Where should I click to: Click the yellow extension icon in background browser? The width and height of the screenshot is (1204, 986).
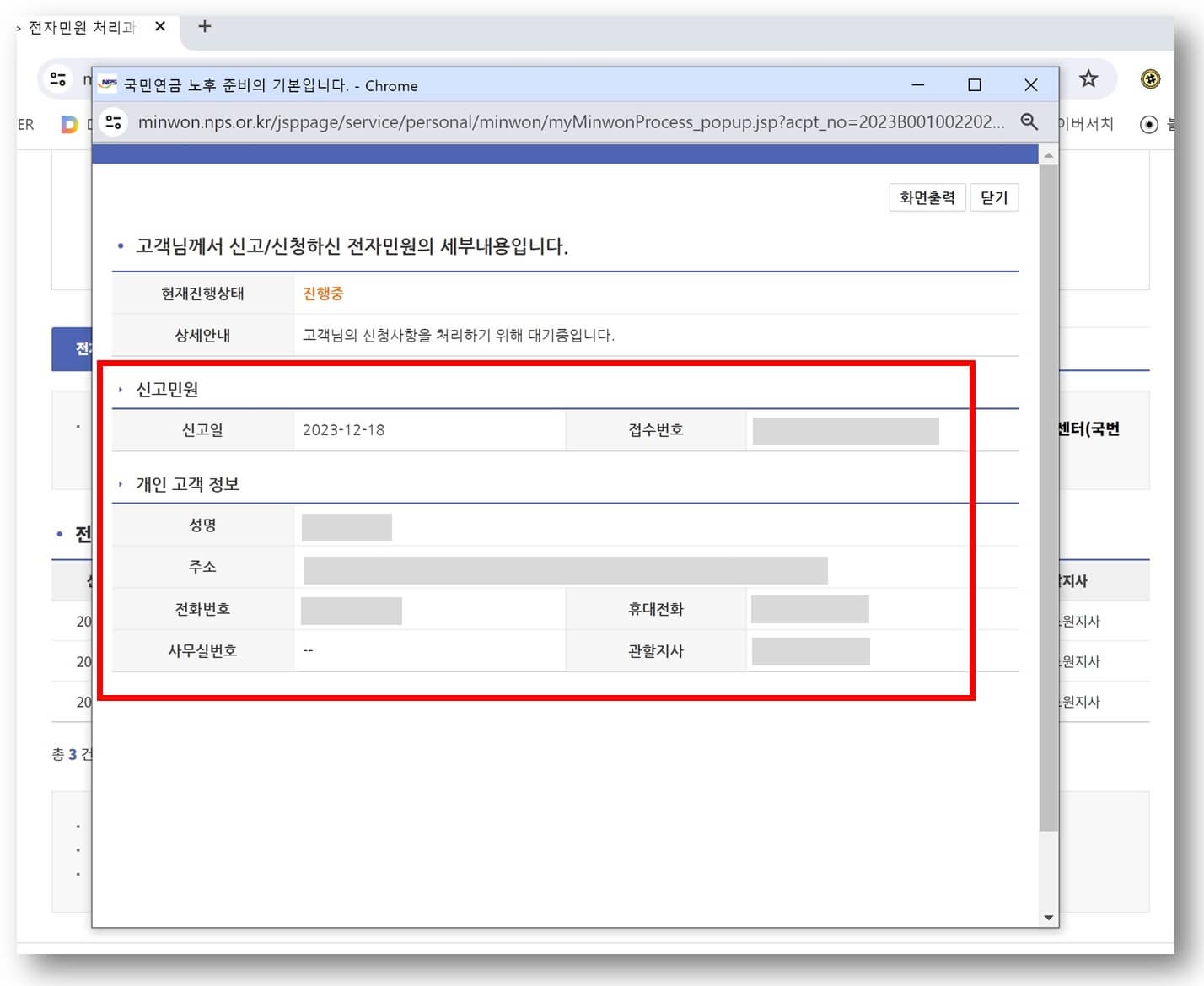click(1150, 79)
